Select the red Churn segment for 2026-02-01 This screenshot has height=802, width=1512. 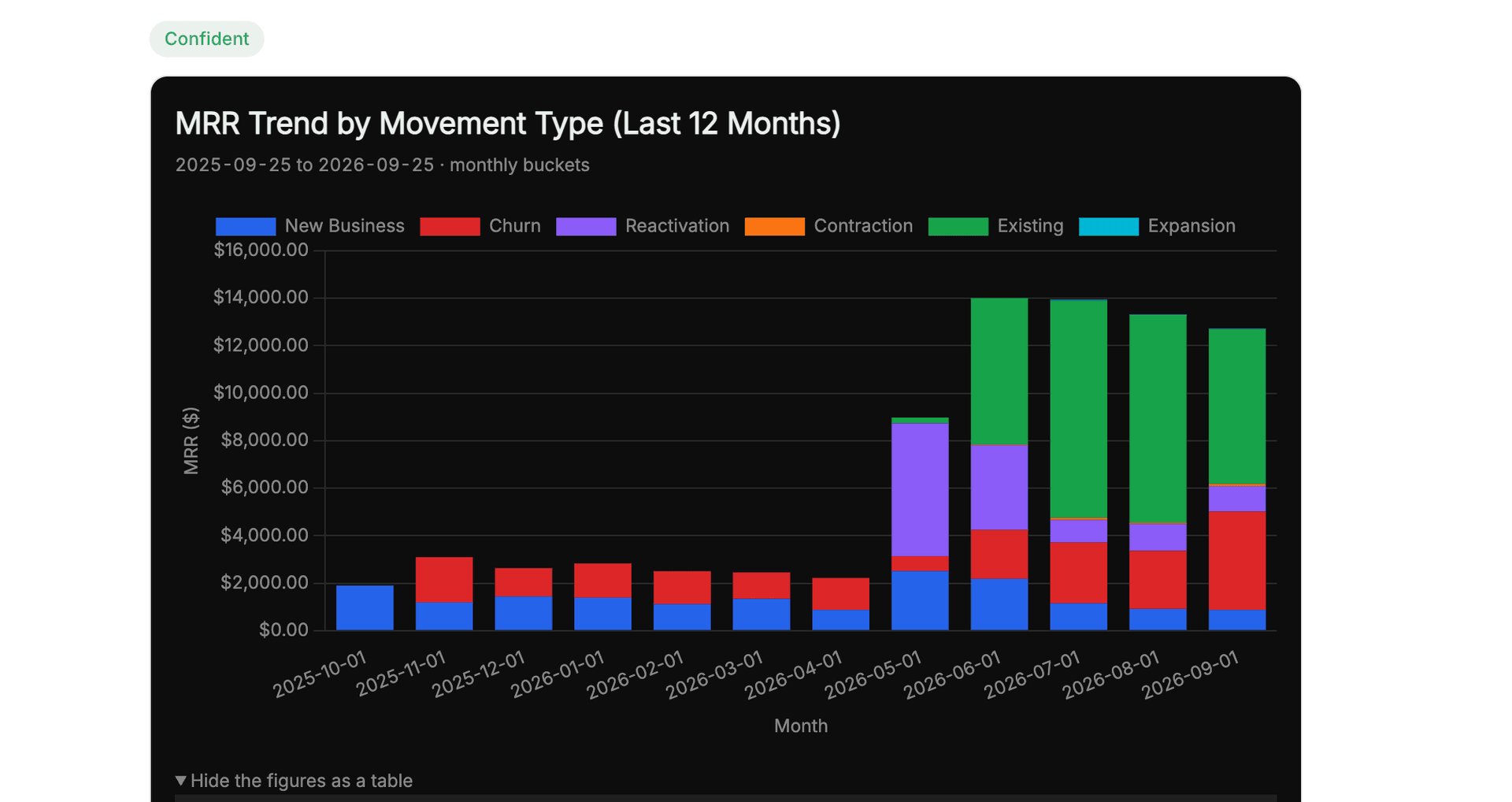[x=682, y=588]
